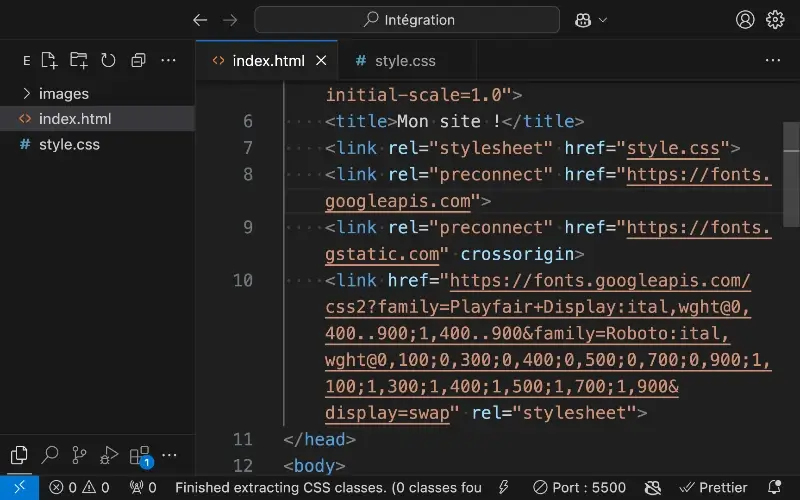Open the googleapis.com preconnect link on line 8
Image resolution: width=800 pixels, height=500 pixels.
pyautogui.click(x=548, y=188)
